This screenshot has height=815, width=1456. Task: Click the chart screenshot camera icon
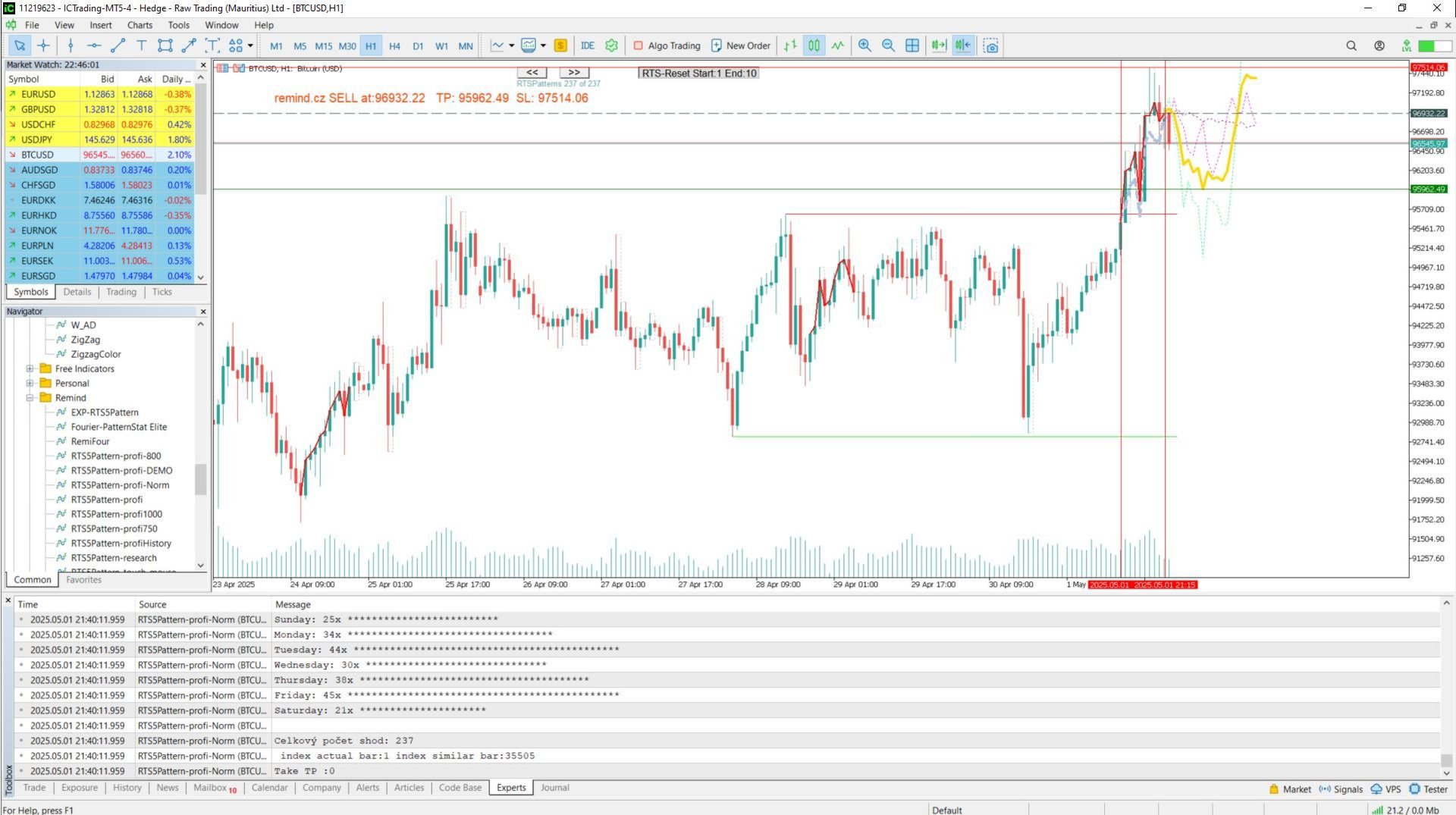point(990,45)
